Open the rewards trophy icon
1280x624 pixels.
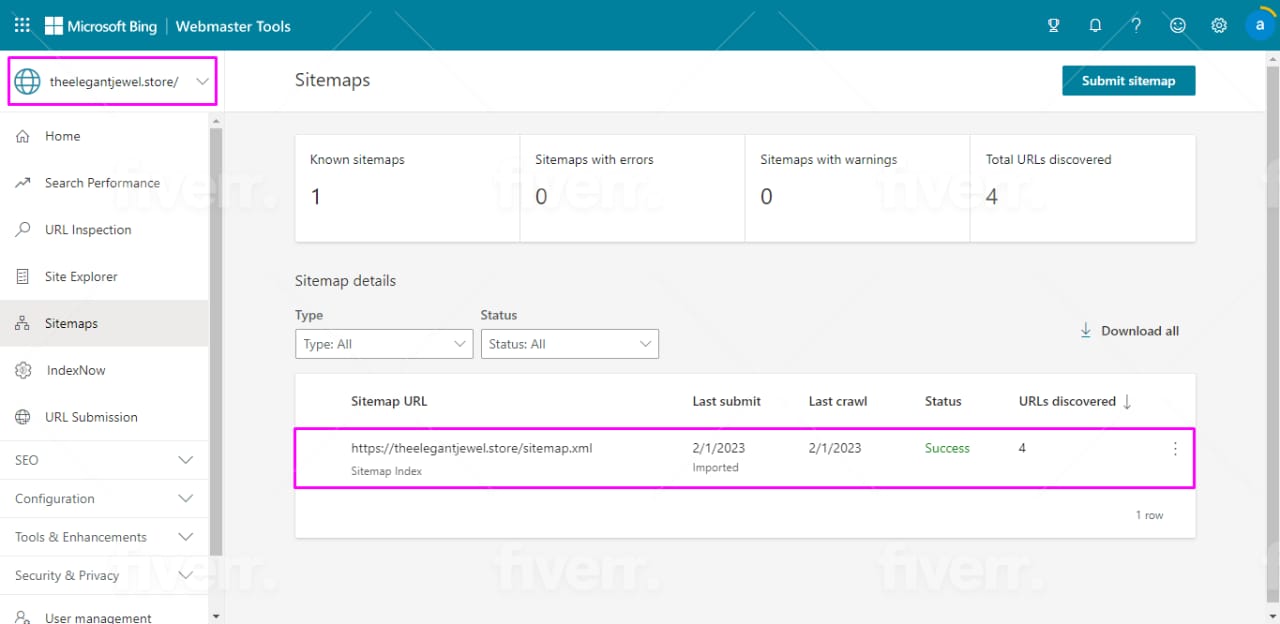pos(1053,26)
